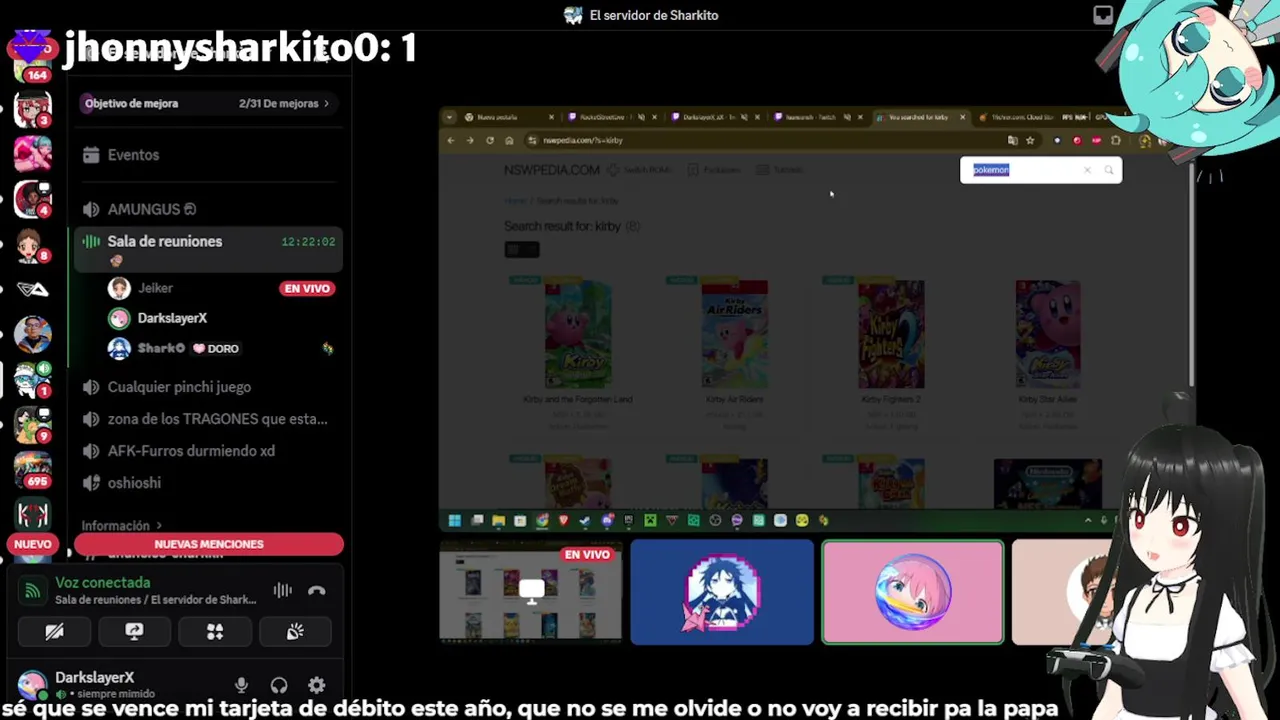
Task: Open the activities launcher button
Action: [214, 632]
